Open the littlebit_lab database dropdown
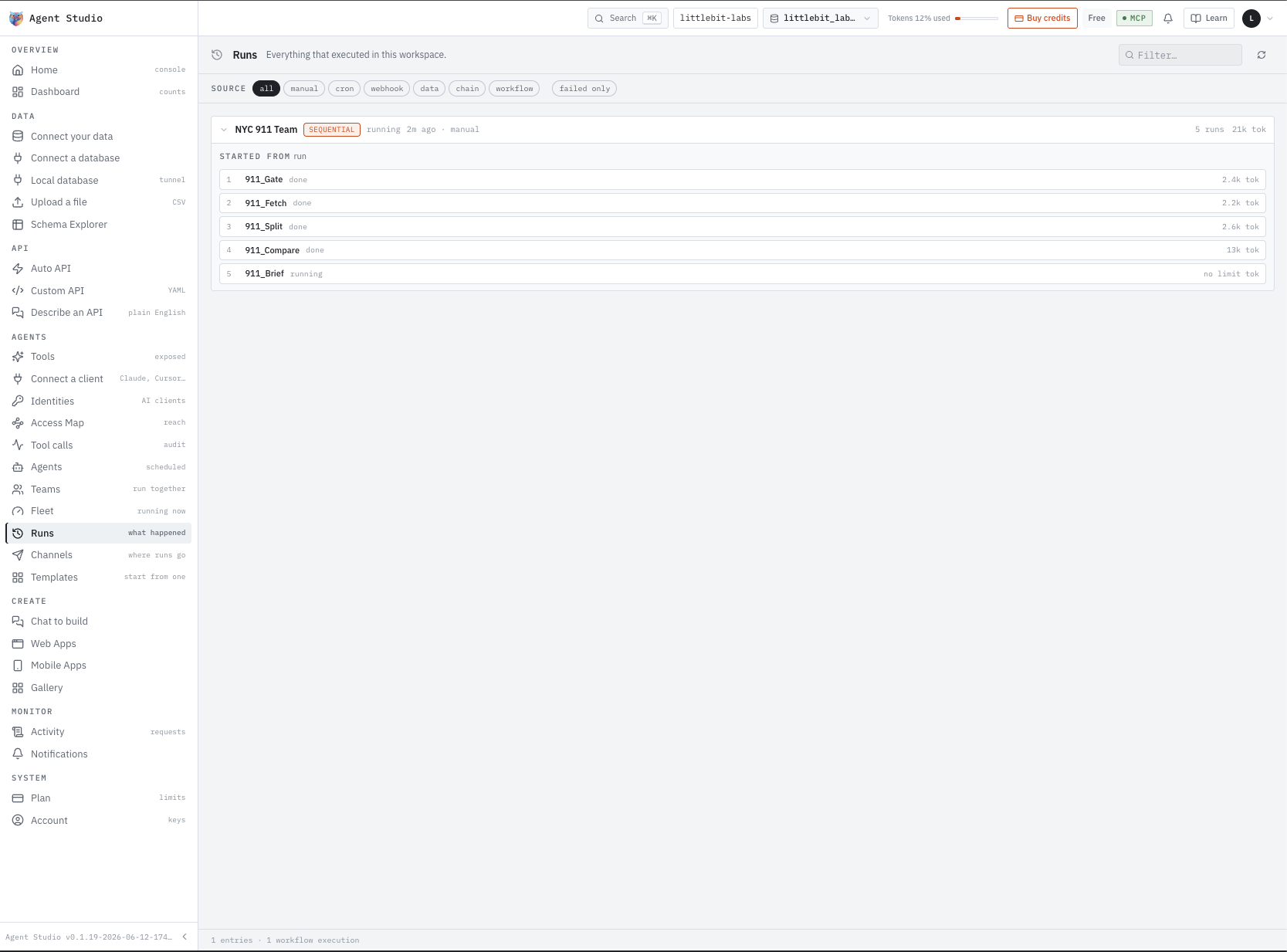The width and height of the screenshot is (1287, 952). click(821, 19)
